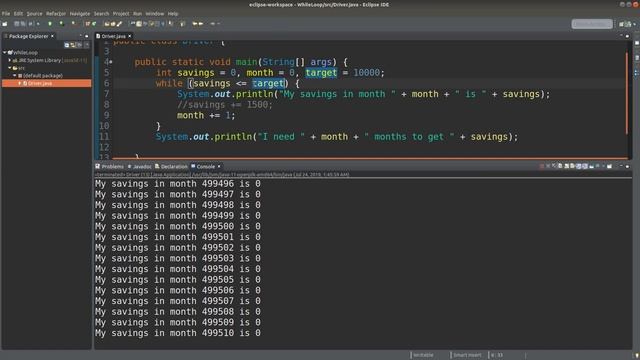The image size is (640, 360).
Task: Maximize the Driver.java editor area
Action: click(x=627, y=36)
